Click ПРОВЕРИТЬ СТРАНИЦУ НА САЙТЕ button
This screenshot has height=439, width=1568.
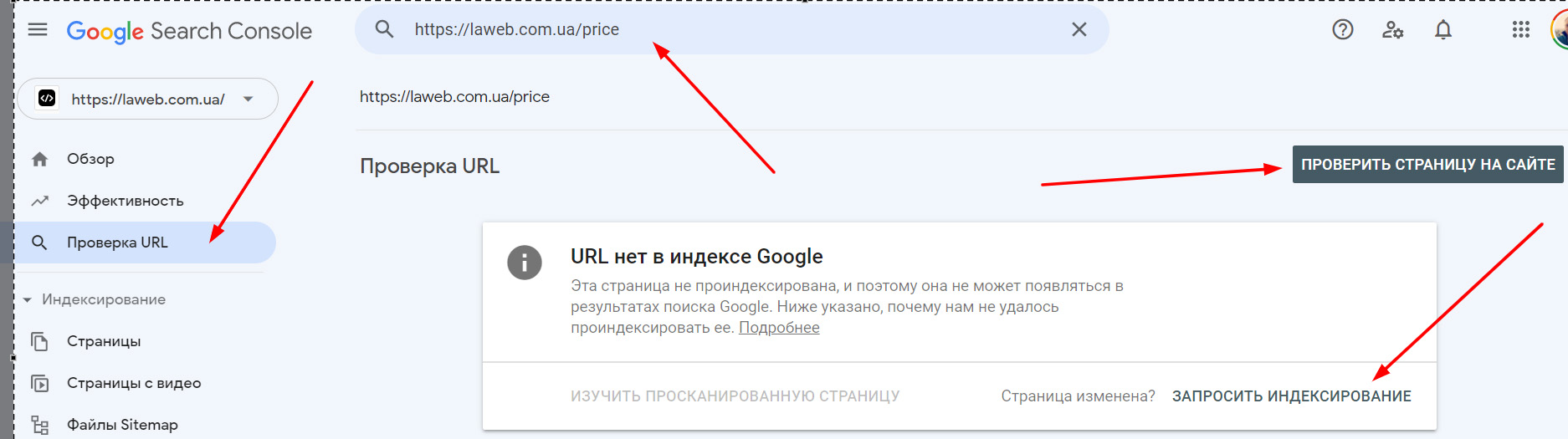coord(1428,165)
